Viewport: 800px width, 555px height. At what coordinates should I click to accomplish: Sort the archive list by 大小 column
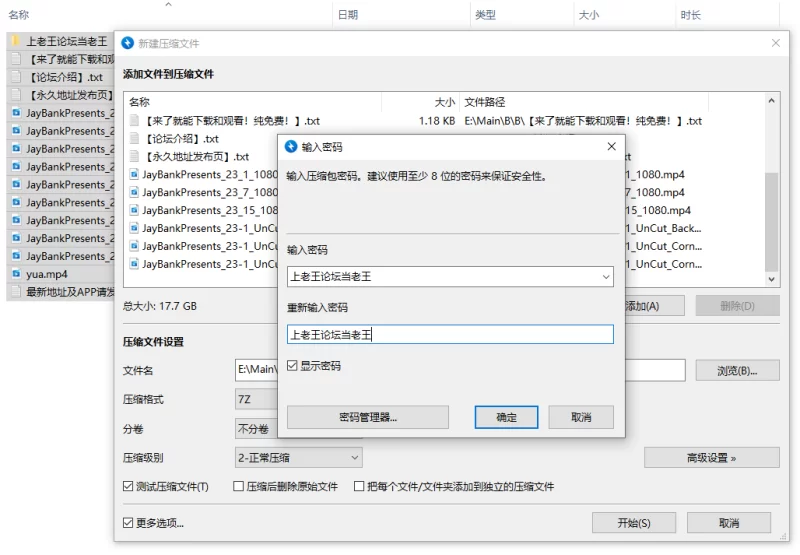(x=444, y=102)
